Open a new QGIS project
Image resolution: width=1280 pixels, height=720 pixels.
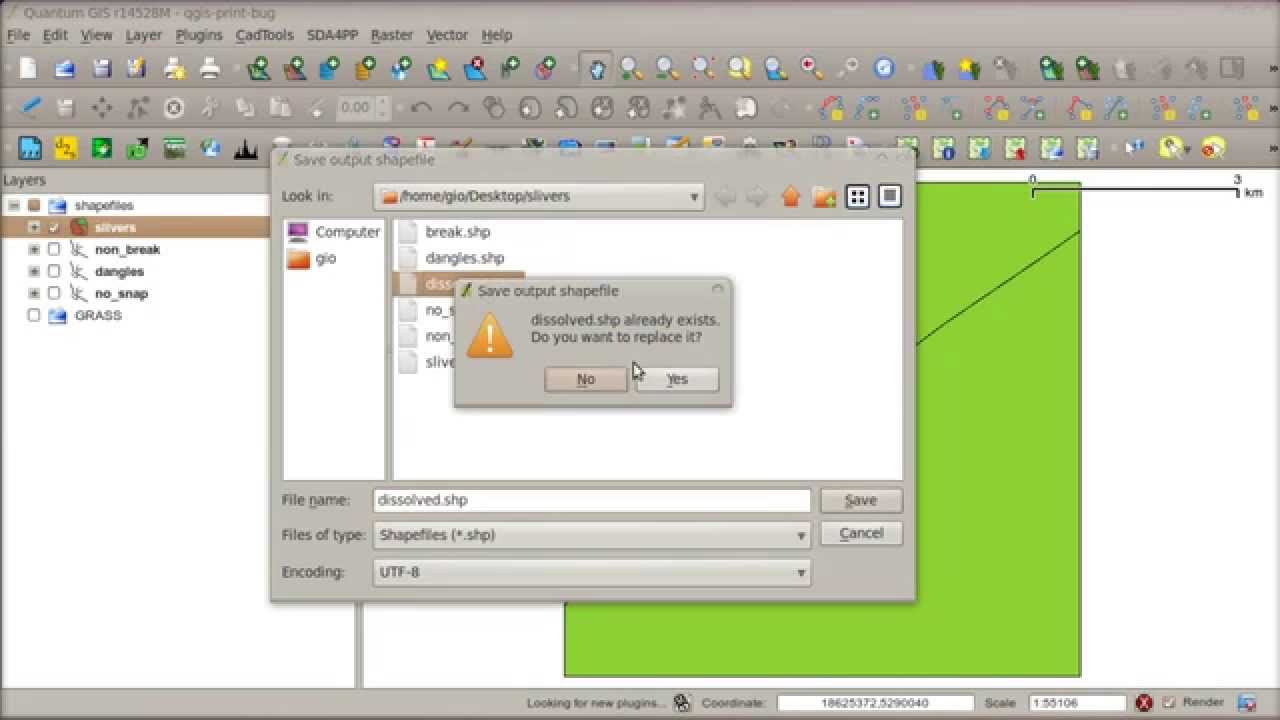[27, 70]
